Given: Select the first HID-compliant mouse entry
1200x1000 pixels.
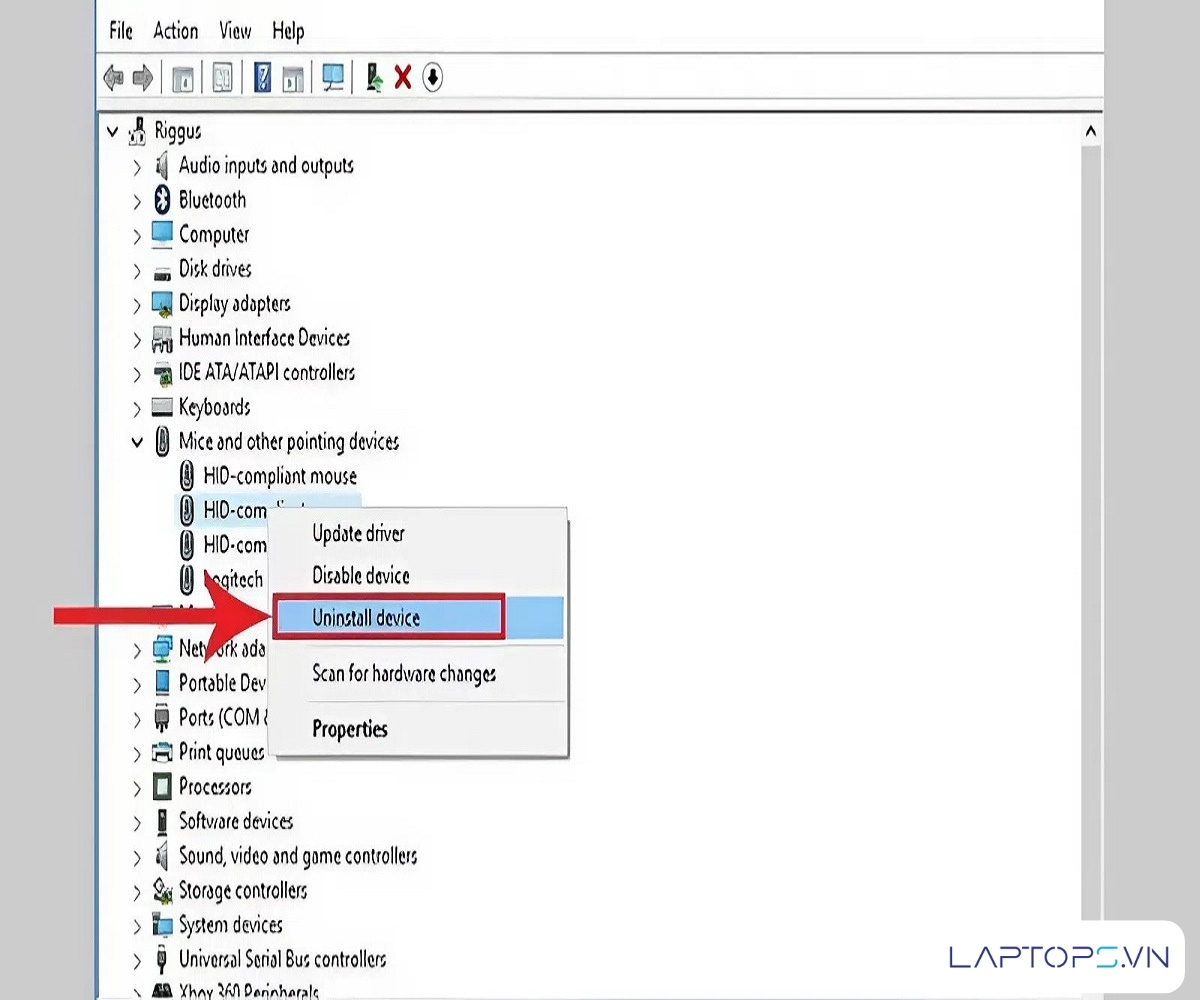Looking at the screenshot, I should (279, 476).
